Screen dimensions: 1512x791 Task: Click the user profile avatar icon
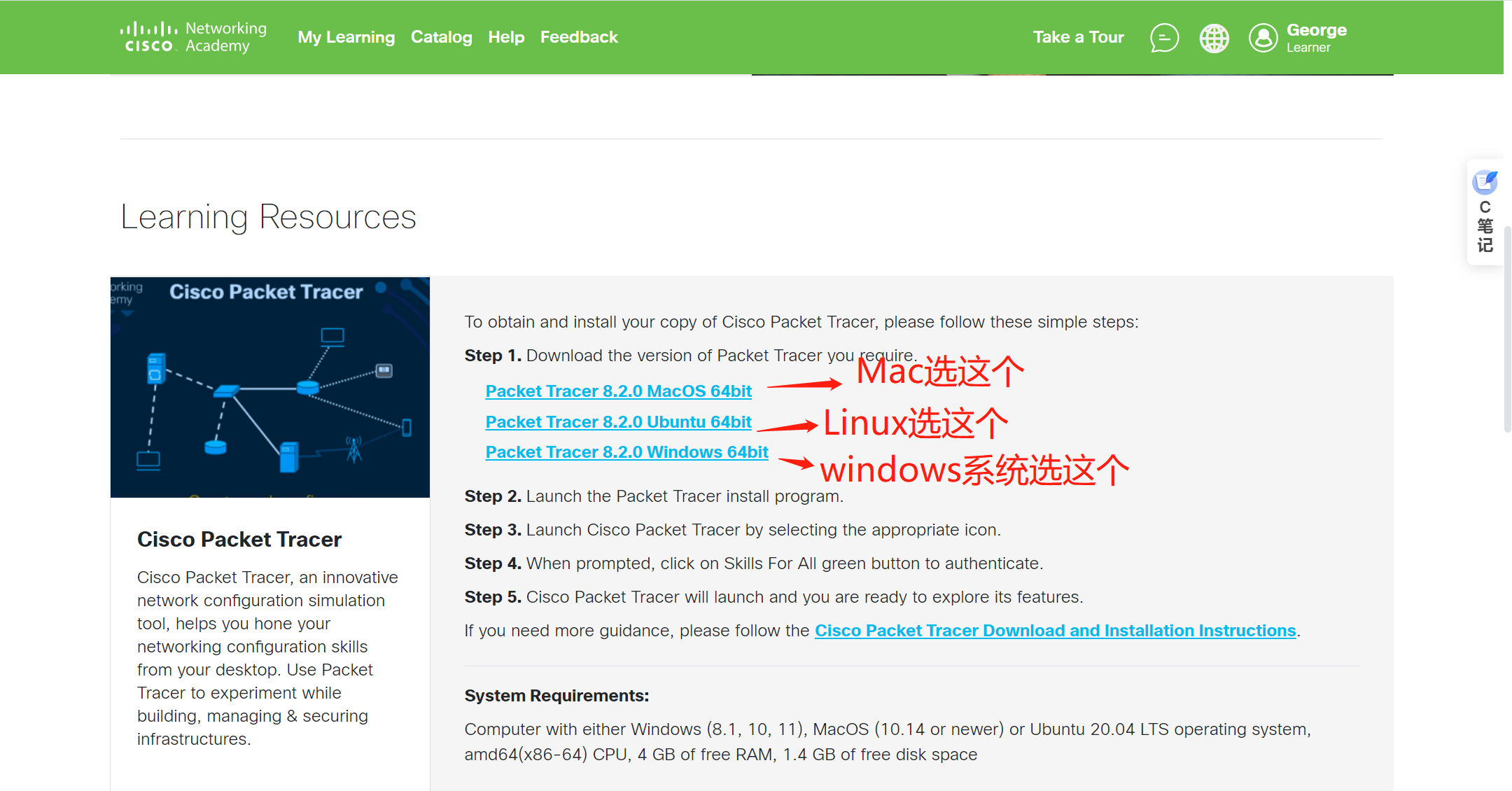point(1263,38)
